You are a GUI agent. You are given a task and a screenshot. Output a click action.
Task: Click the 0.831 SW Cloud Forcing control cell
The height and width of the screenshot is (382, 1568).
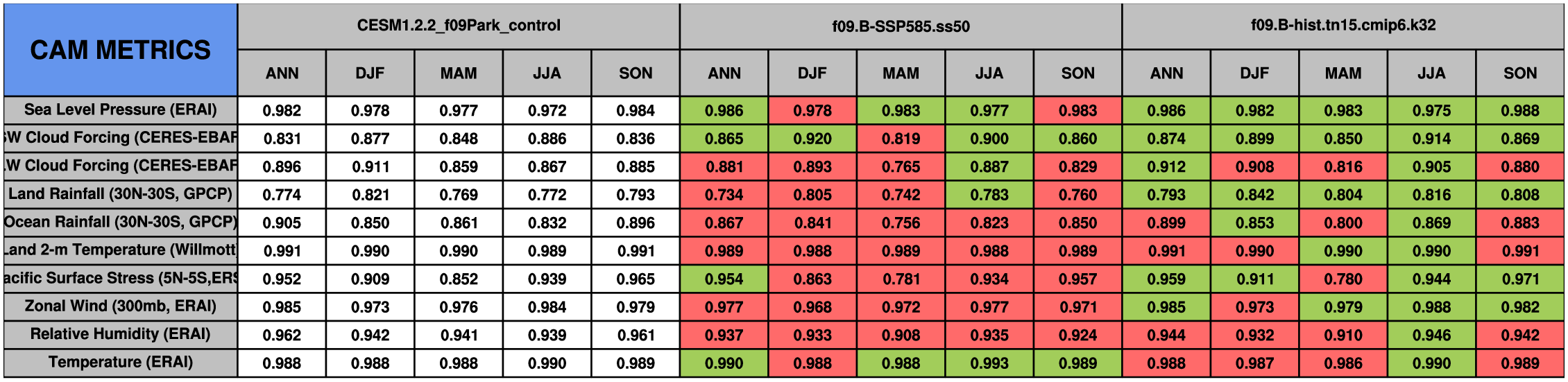[282, 139]
